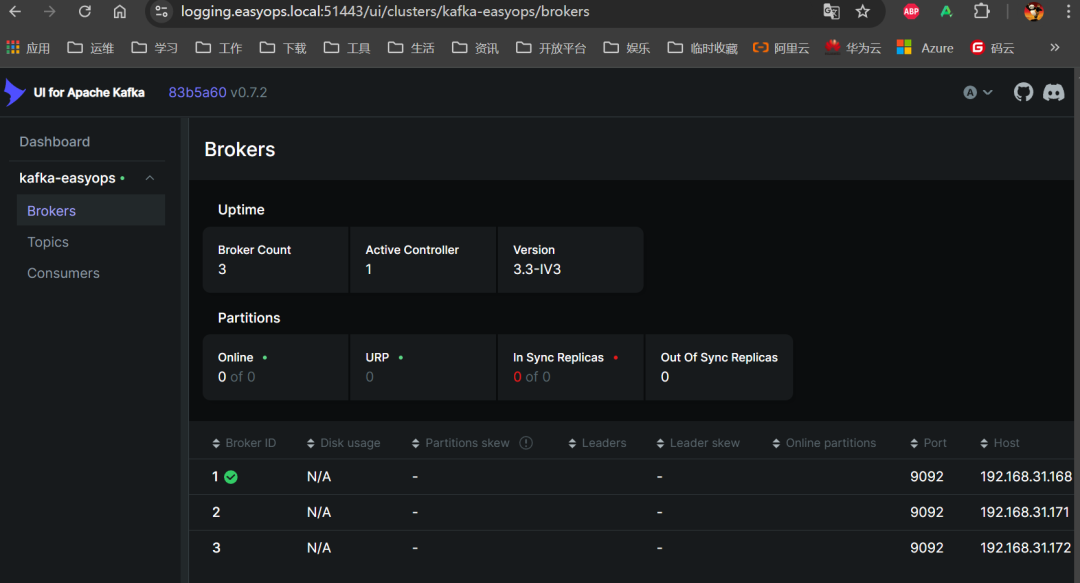Open the 阿里云 bookmark
Image resolution: width=1080 pixels, height=583 pixels.
click(781, 48)
